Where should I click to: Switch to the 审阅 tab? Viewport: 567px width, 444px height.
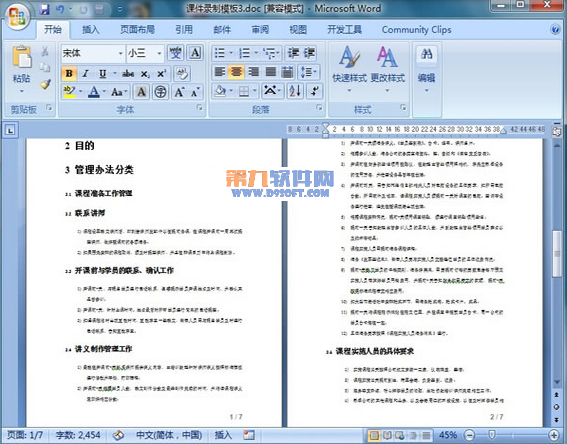(x=260, y=30)
